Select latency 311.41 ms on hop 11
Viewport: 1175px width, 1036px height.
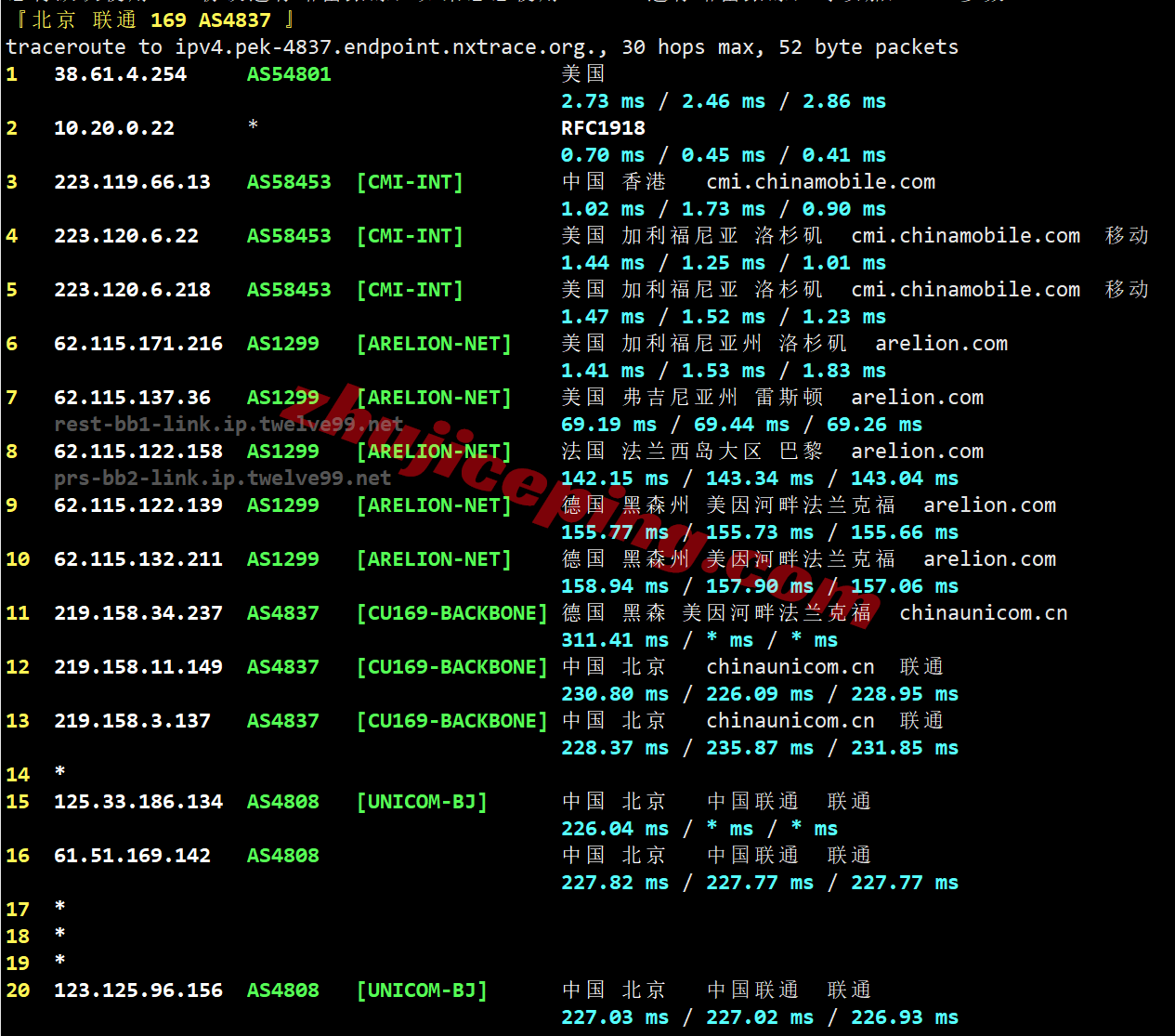pos(615,640)
